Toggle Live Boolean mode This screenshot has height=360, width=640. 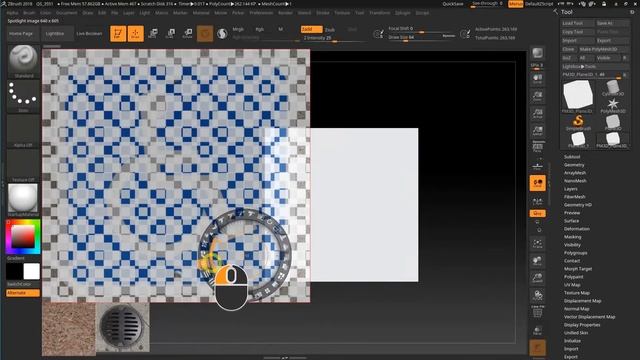89,33
